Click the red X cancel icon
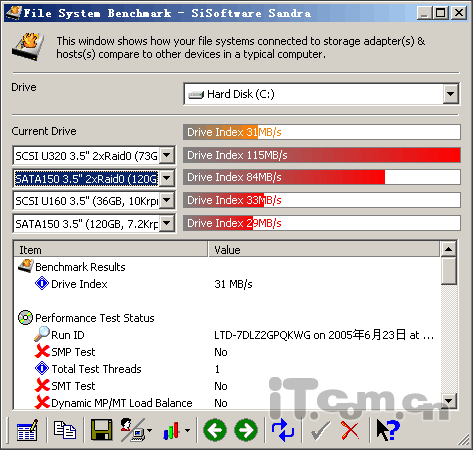 [350, 430]
